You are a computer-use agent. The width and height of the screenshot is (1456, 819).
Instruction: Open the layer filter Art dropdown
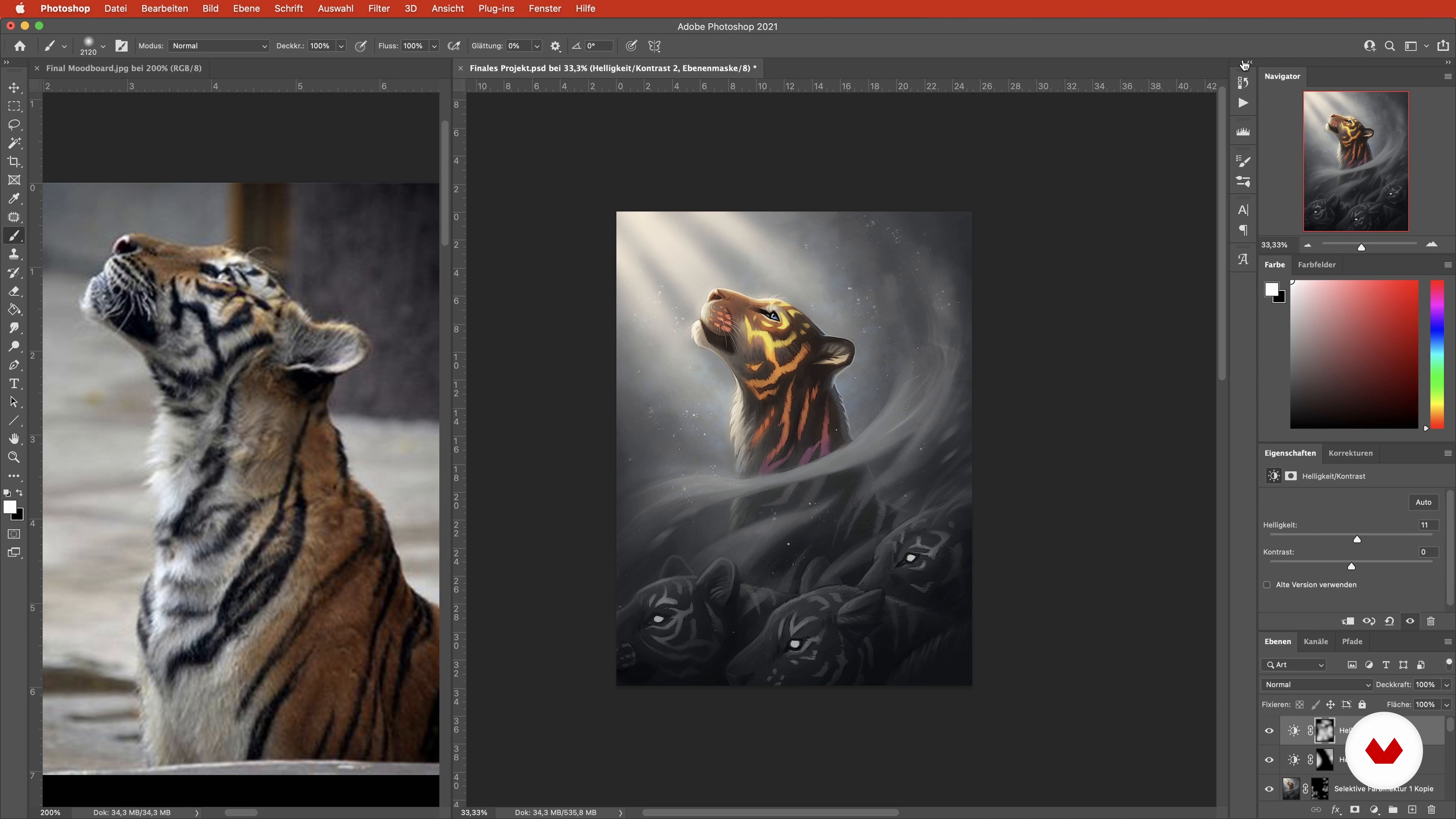[x=1293, y=665]
